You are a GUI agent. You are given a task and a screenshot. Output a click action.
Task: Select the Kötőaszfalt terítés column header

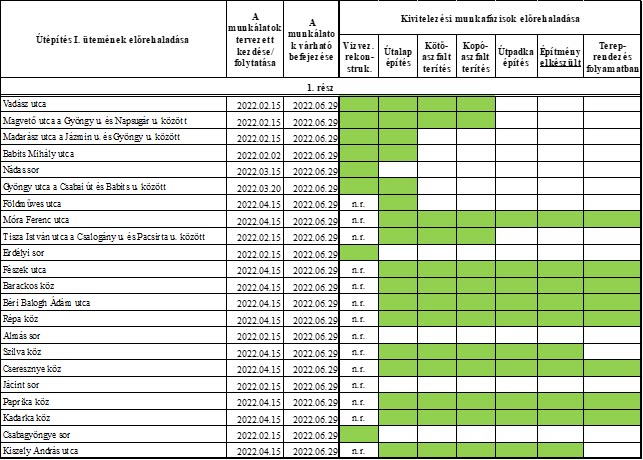tap(436, 56)
